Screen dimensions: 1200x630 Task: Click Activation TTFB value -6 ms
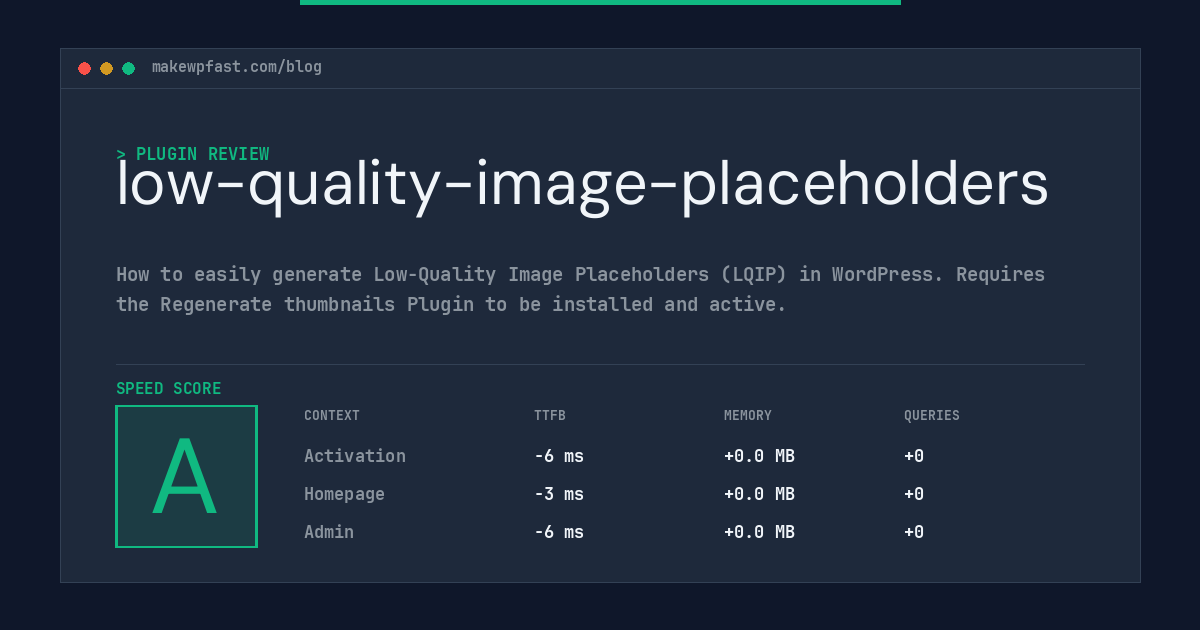coord(559,456)
